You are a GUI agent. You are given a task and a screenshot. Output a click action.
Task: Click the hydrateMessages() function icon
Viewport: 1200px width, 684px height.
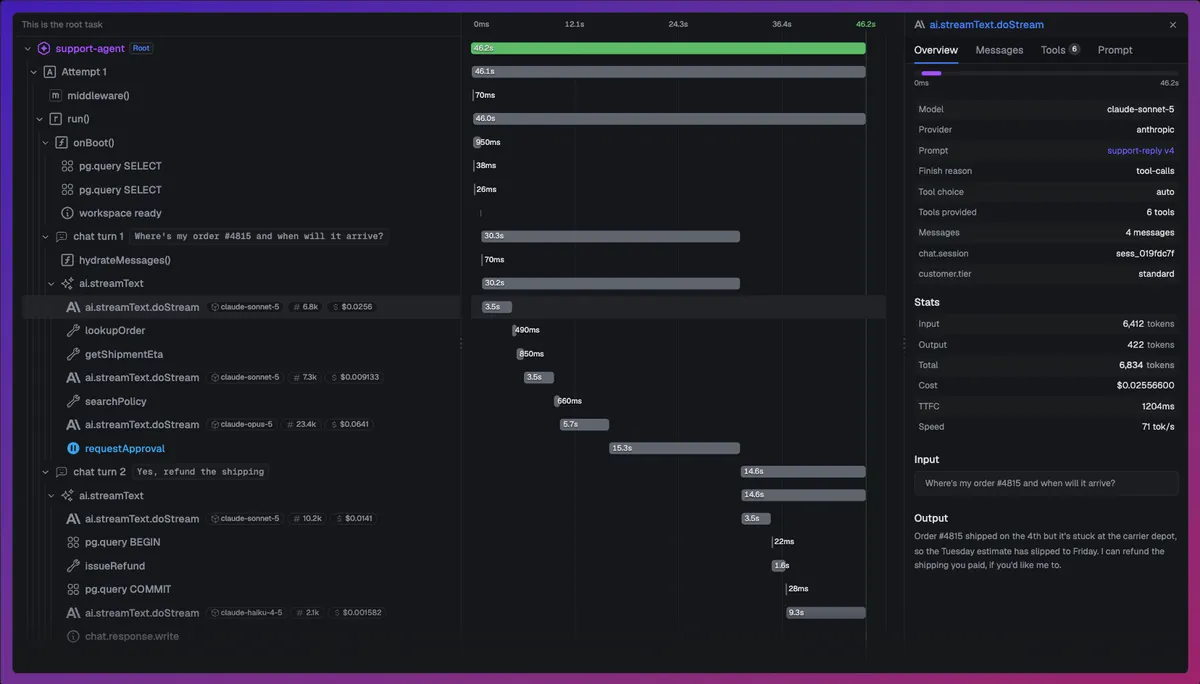(68, 260)
